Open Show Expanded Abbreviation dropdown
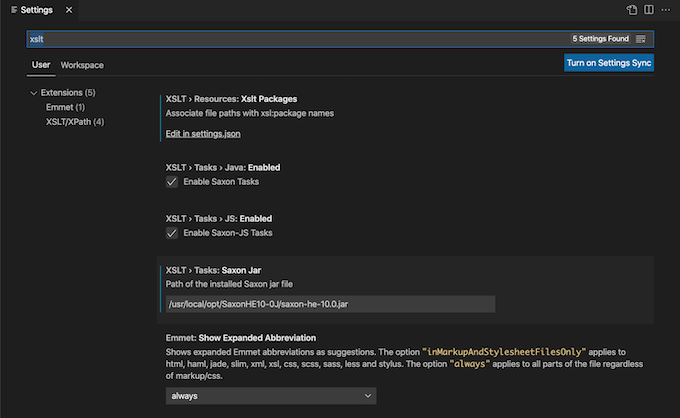The width and height of the screenshot is (680, 418). (x=271, y=396)
